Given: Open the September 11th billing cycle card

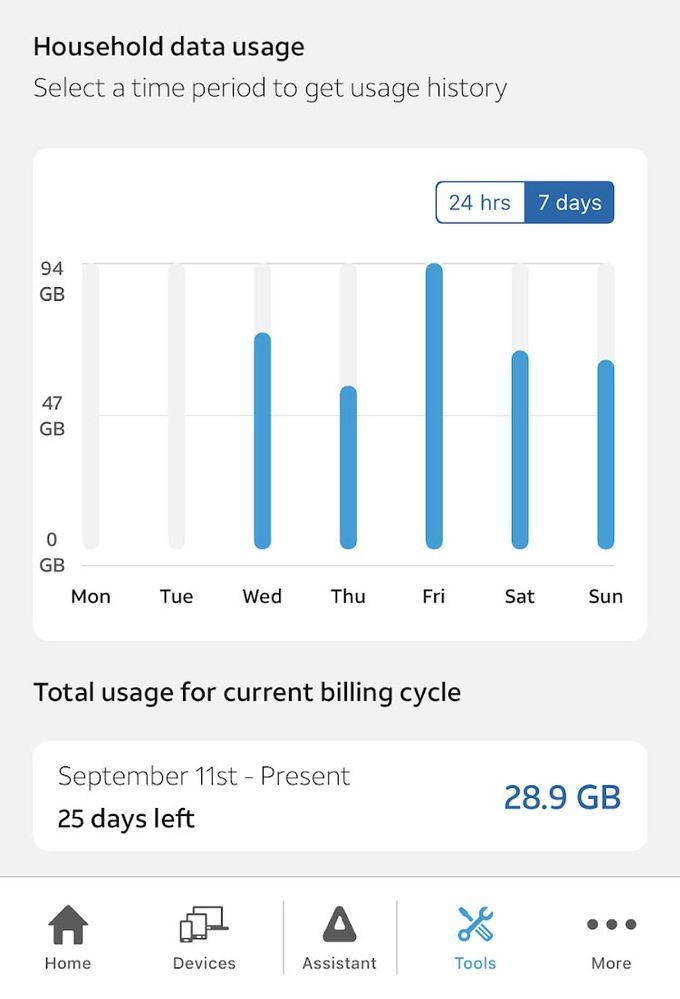Looking at the screenshot, I should point(340,796).
